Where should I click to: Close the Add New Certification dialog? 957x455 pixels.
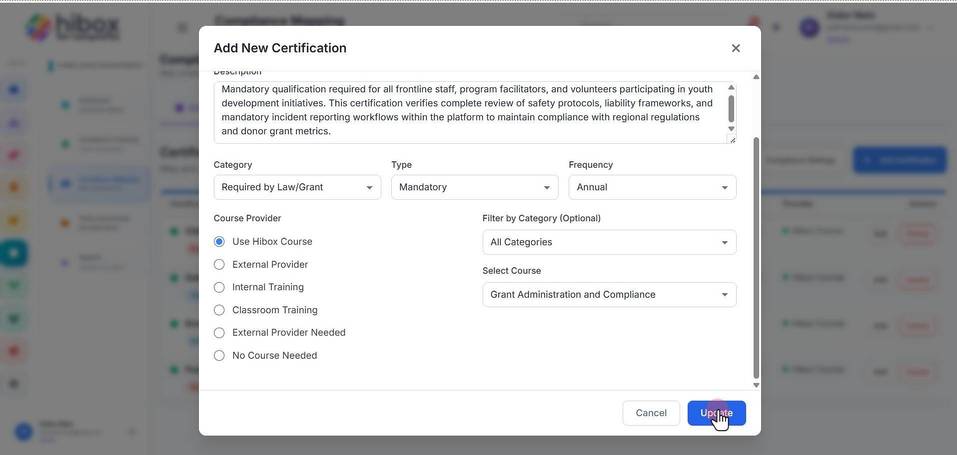[735, 48]
